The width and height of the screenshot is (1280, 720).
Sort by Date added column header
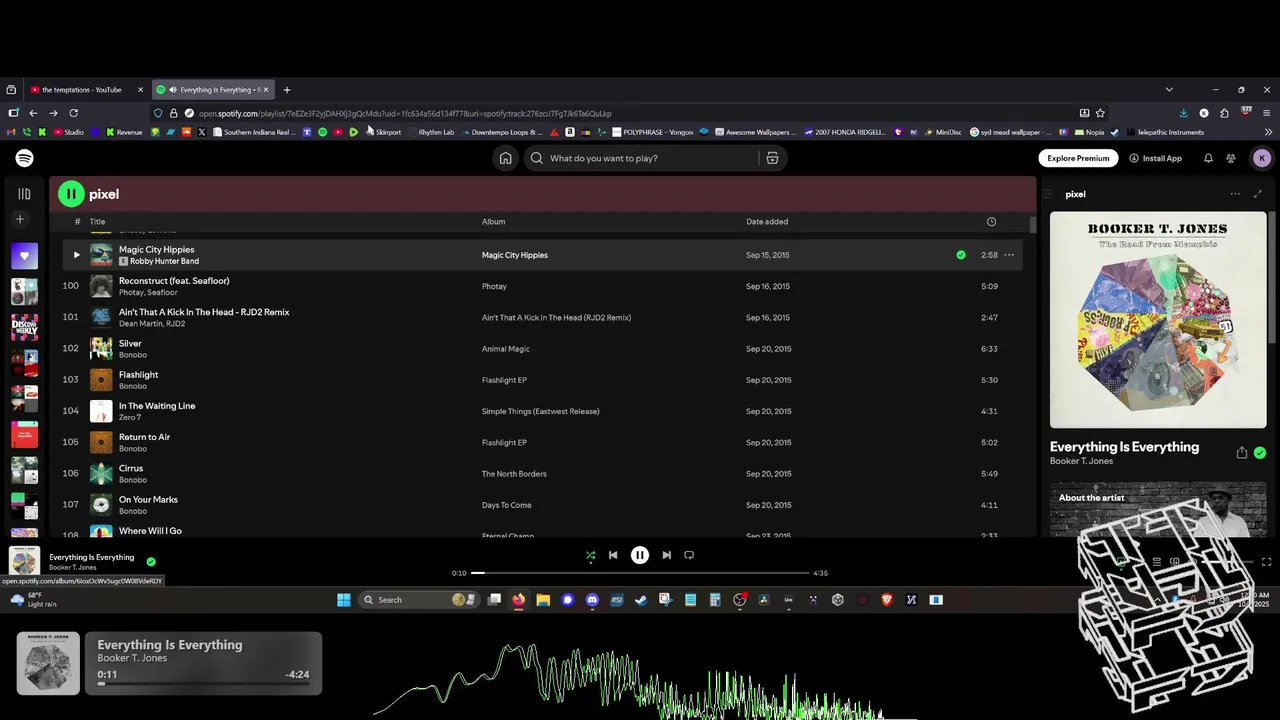(x=767, y=222)
